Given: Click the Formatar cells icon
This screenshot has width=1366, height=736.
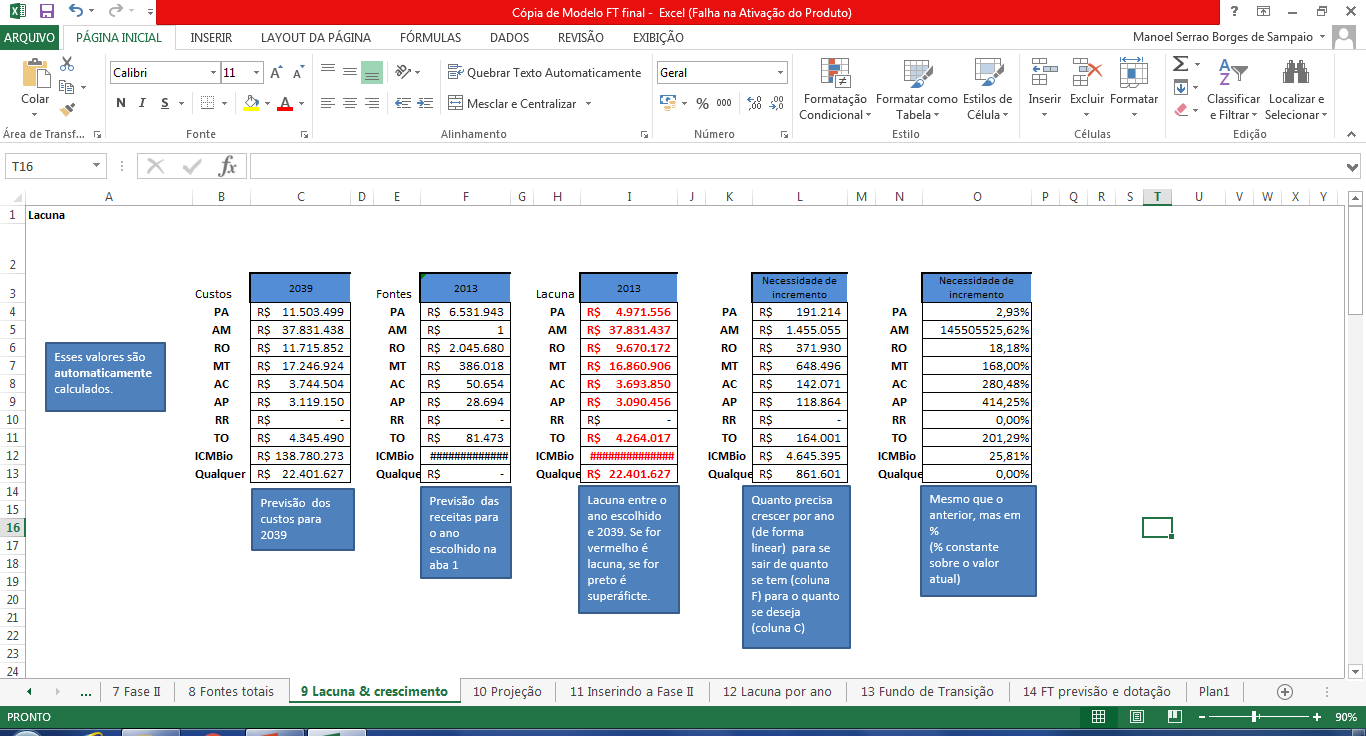Looking at the screenshot, I should pyautogui.click(x=1134, y=73).
